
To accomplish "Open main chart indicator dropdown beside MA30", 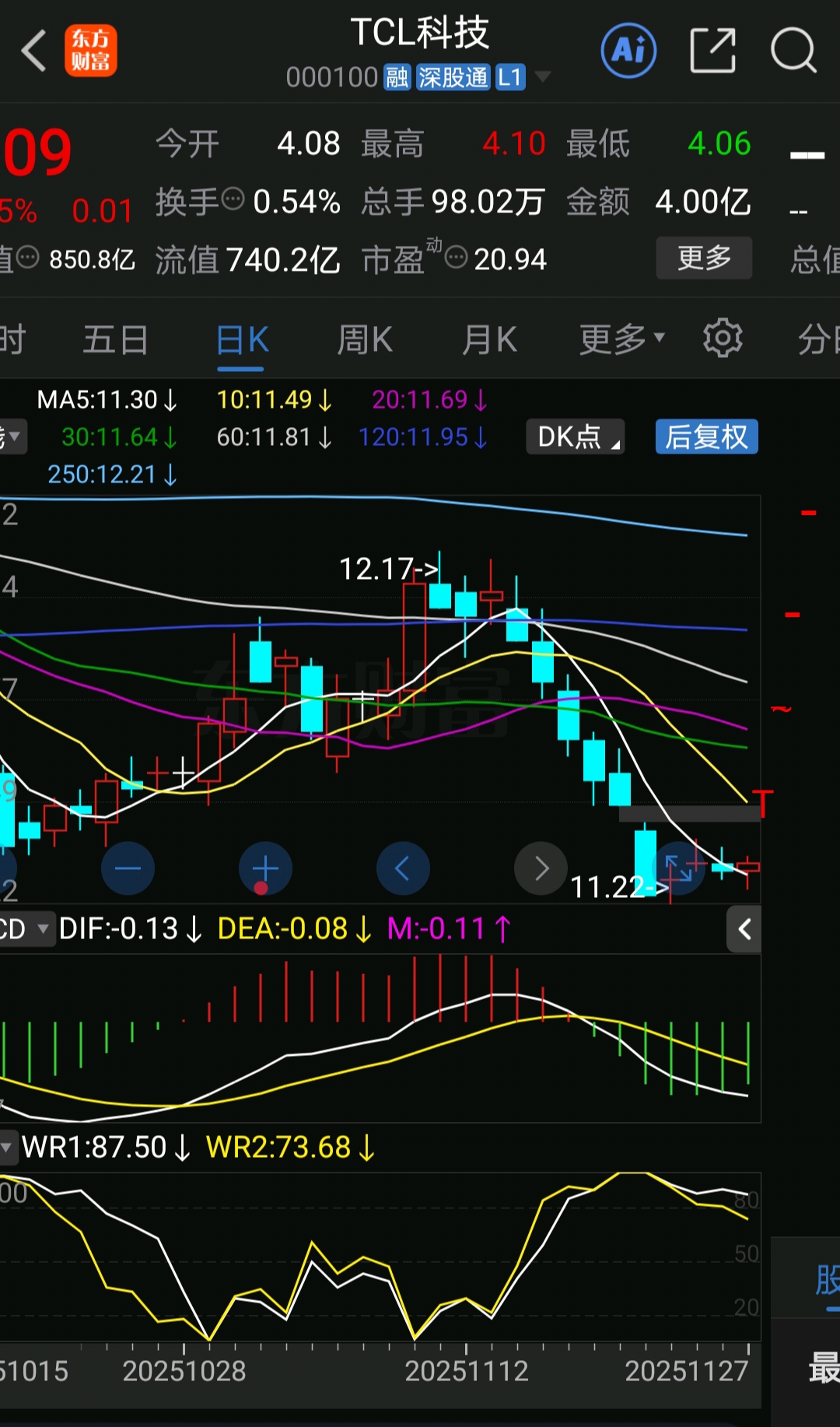I will pos(12,437).
